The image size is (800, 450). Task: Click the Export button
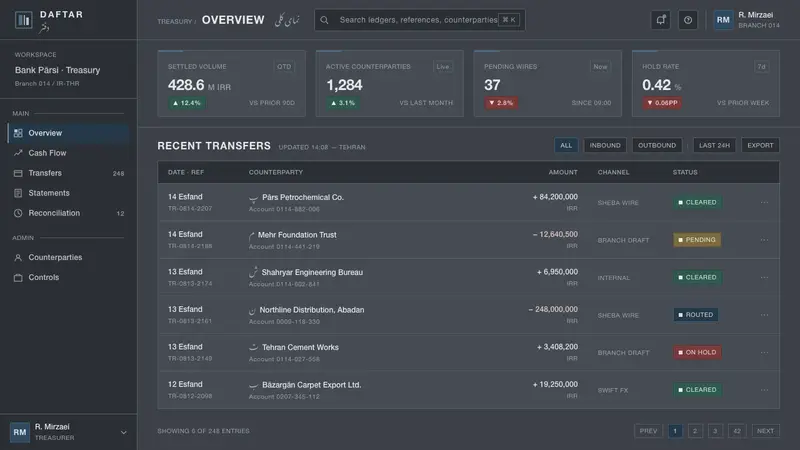pos(760,145)
